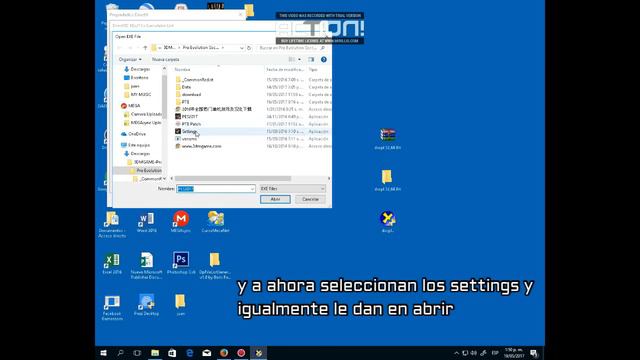Open the Mail app from the taskbar
Screen dimensions: 640x360
coord(207,353)
